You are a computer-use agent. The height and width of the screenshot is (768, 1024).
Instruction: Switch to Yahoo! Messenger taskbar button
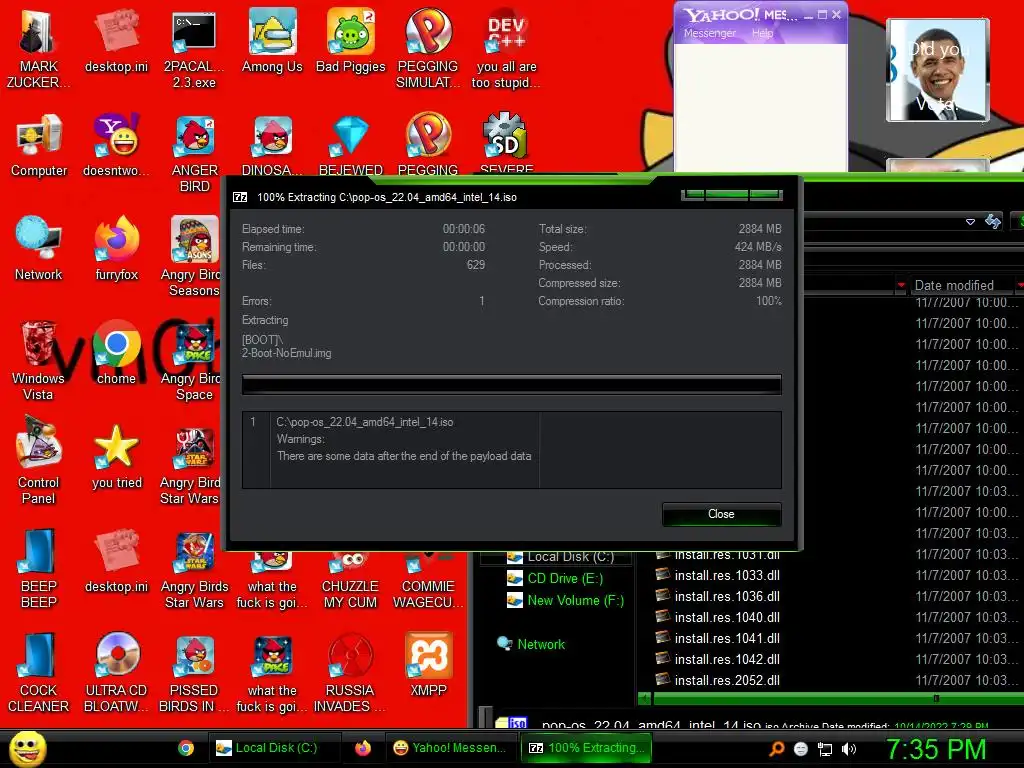pos(450,748)
